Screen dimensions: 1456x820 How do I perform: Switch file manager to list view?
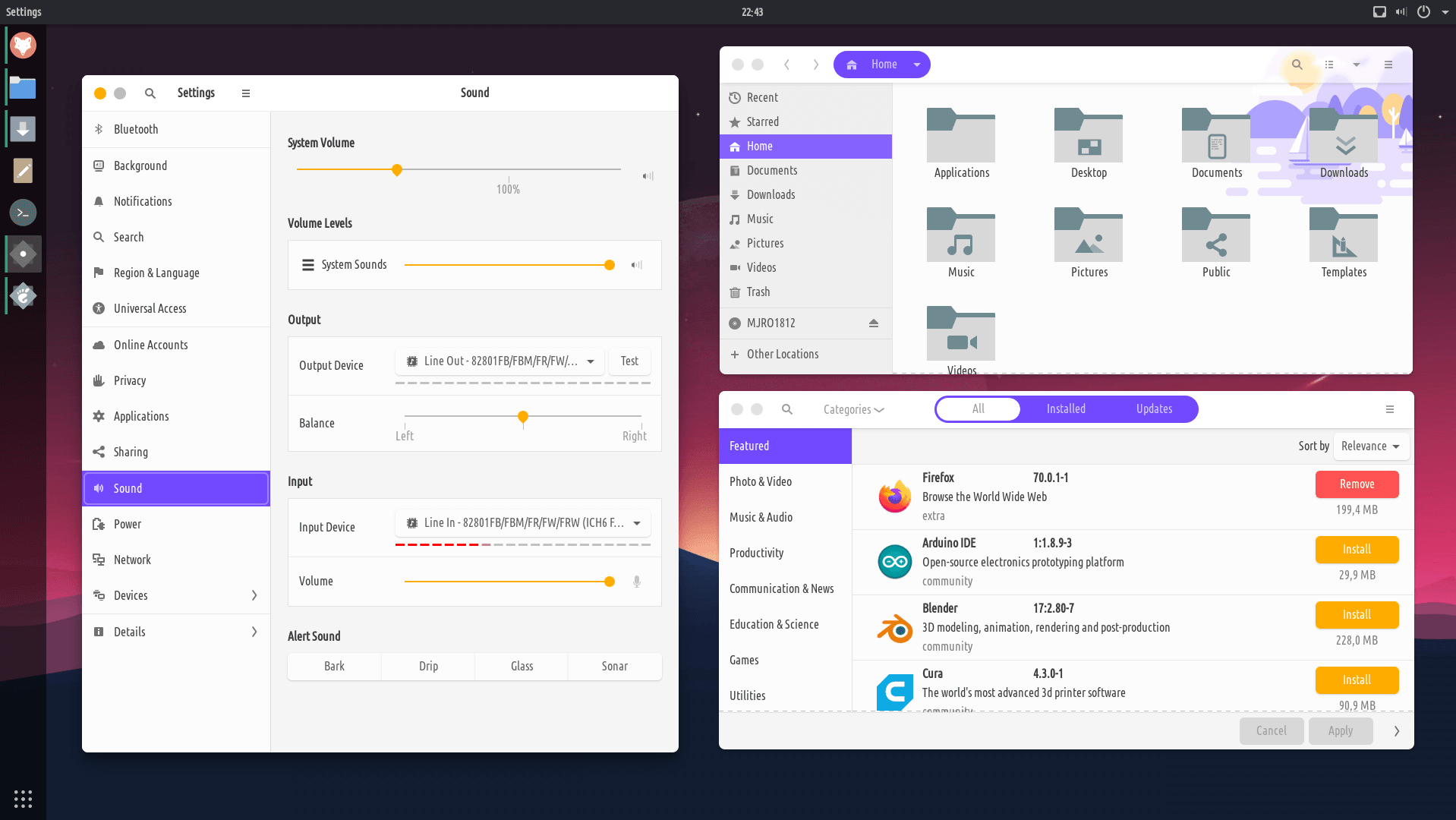[1329, 65]
